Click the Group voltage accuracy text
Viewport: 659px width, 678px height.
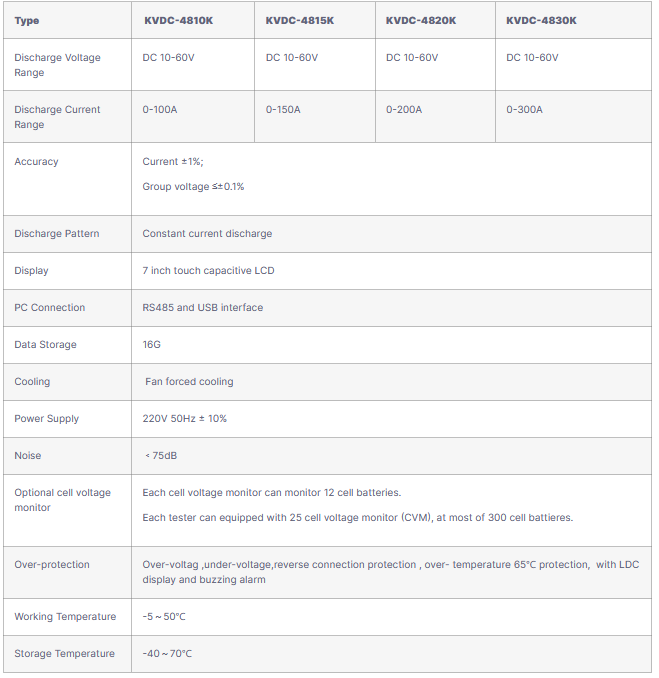(193, 186)
